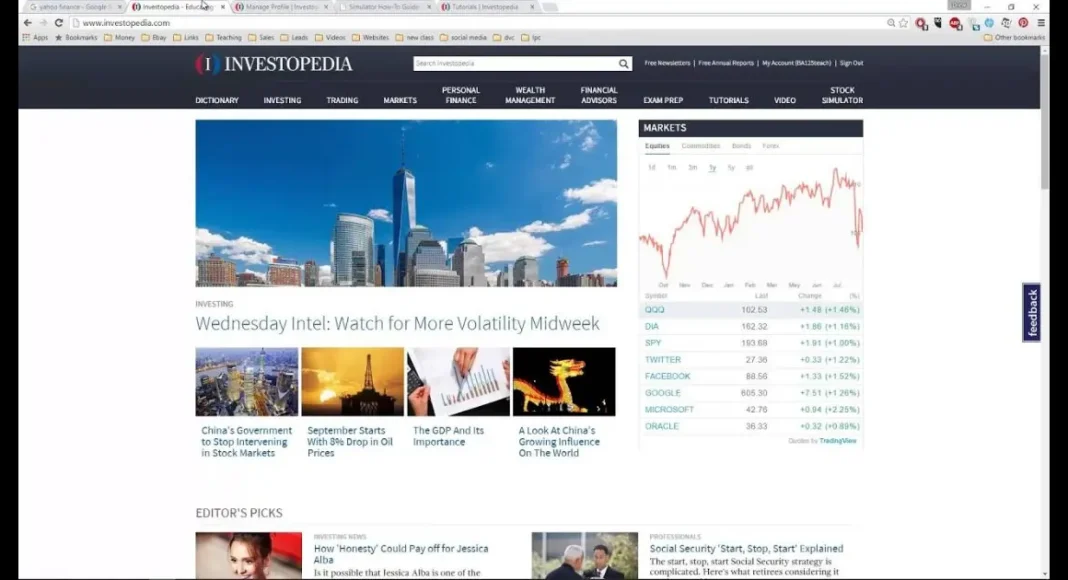Click the QQQ symbol row
Image resolution: width=1068 pixels, height=580 pixels.
pyautogui.click(x=751, y=310)
